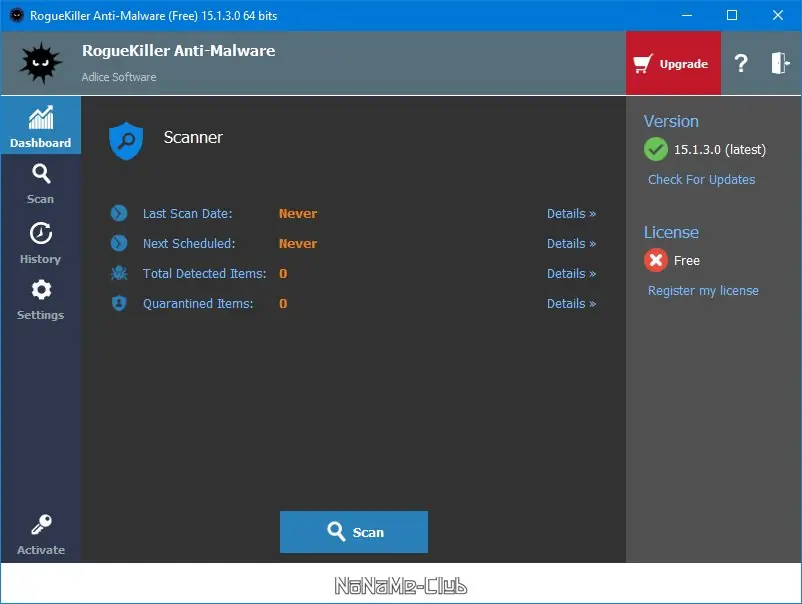Click the arrow icon beside Next Scheduled
Image resolution: width=802 pixels, height=604 pixels.
119,243
